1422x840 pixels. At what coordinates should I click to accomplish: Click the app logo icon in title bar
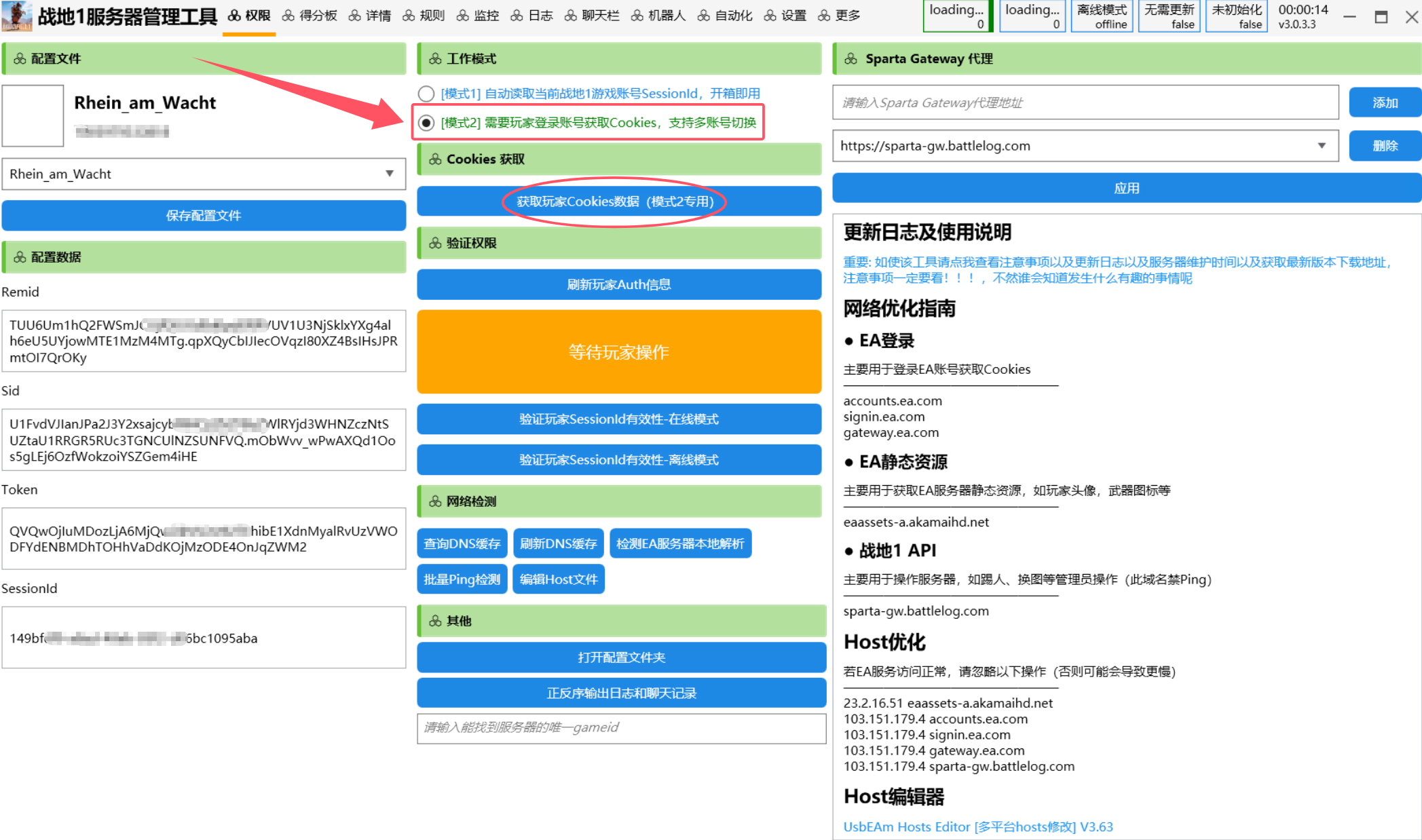point(17,16)
